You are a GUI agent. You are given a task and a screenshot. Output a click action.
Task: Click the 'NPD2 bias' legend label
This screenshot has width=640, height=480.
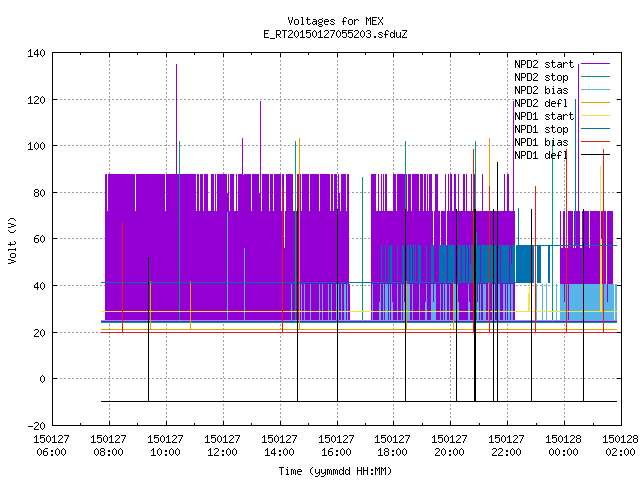point(541,90)
